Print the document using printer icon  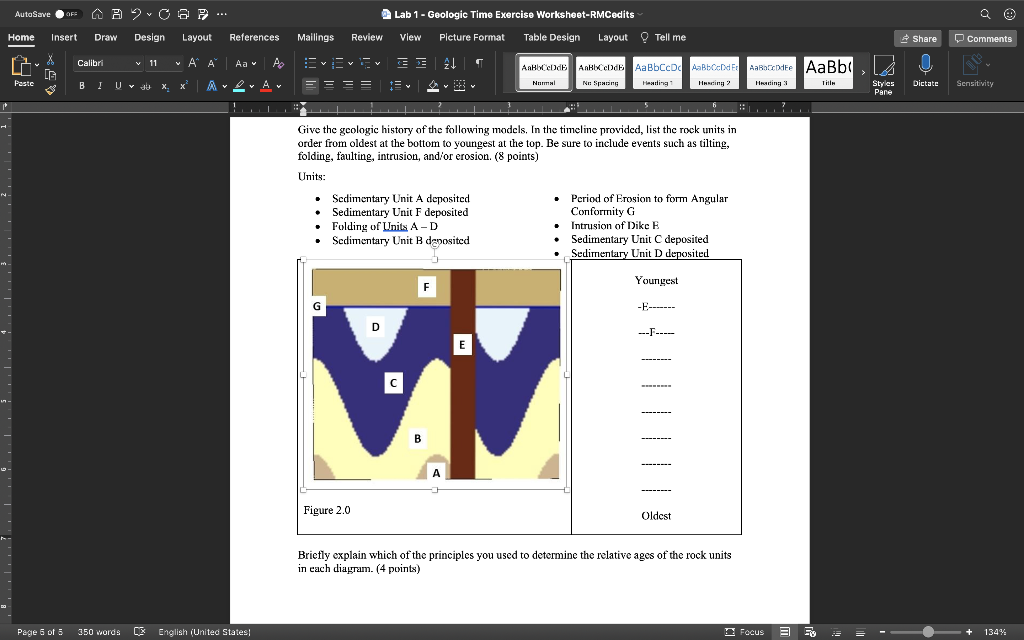click(184, 14)
